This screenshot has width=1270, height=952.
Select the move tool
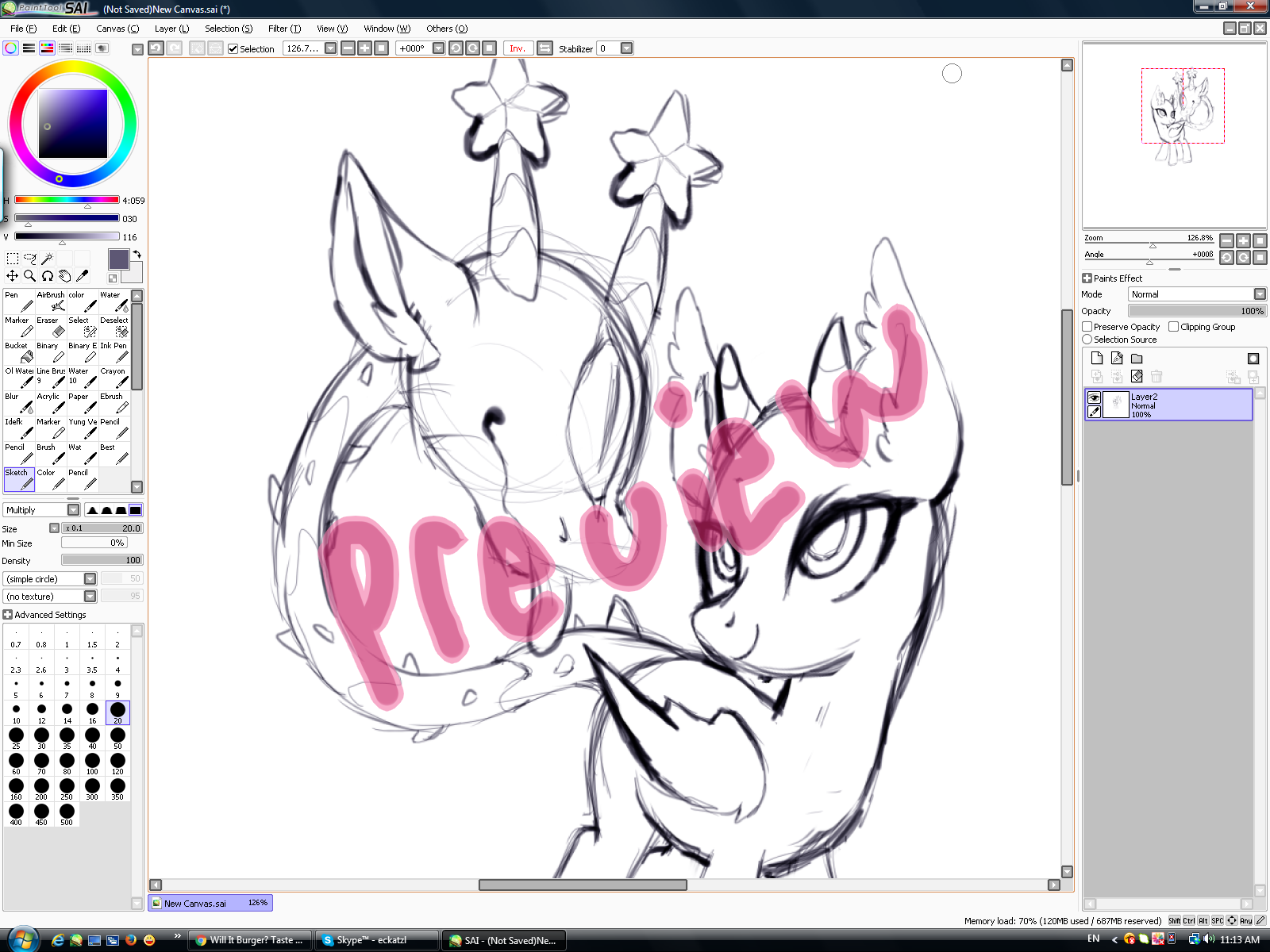[12, 276]
